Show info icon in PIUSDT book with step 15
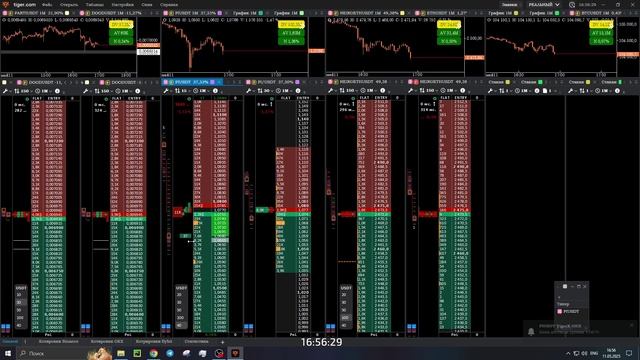The image size is (640, 360). 215,91
